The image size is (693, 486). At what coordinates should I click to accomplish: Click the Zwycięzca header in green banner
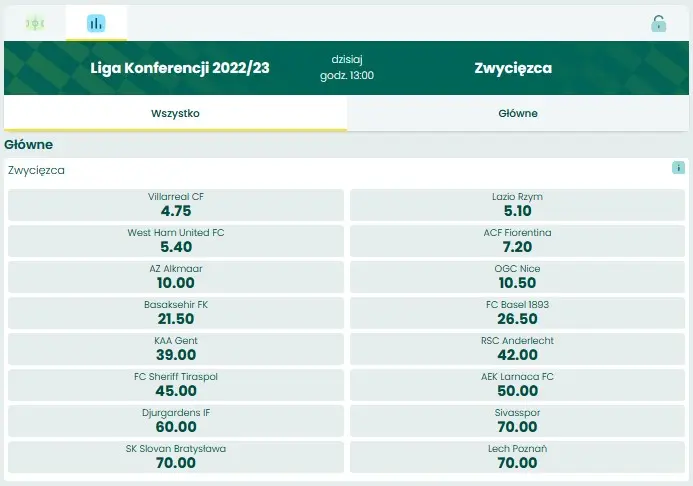coord(513,68)
